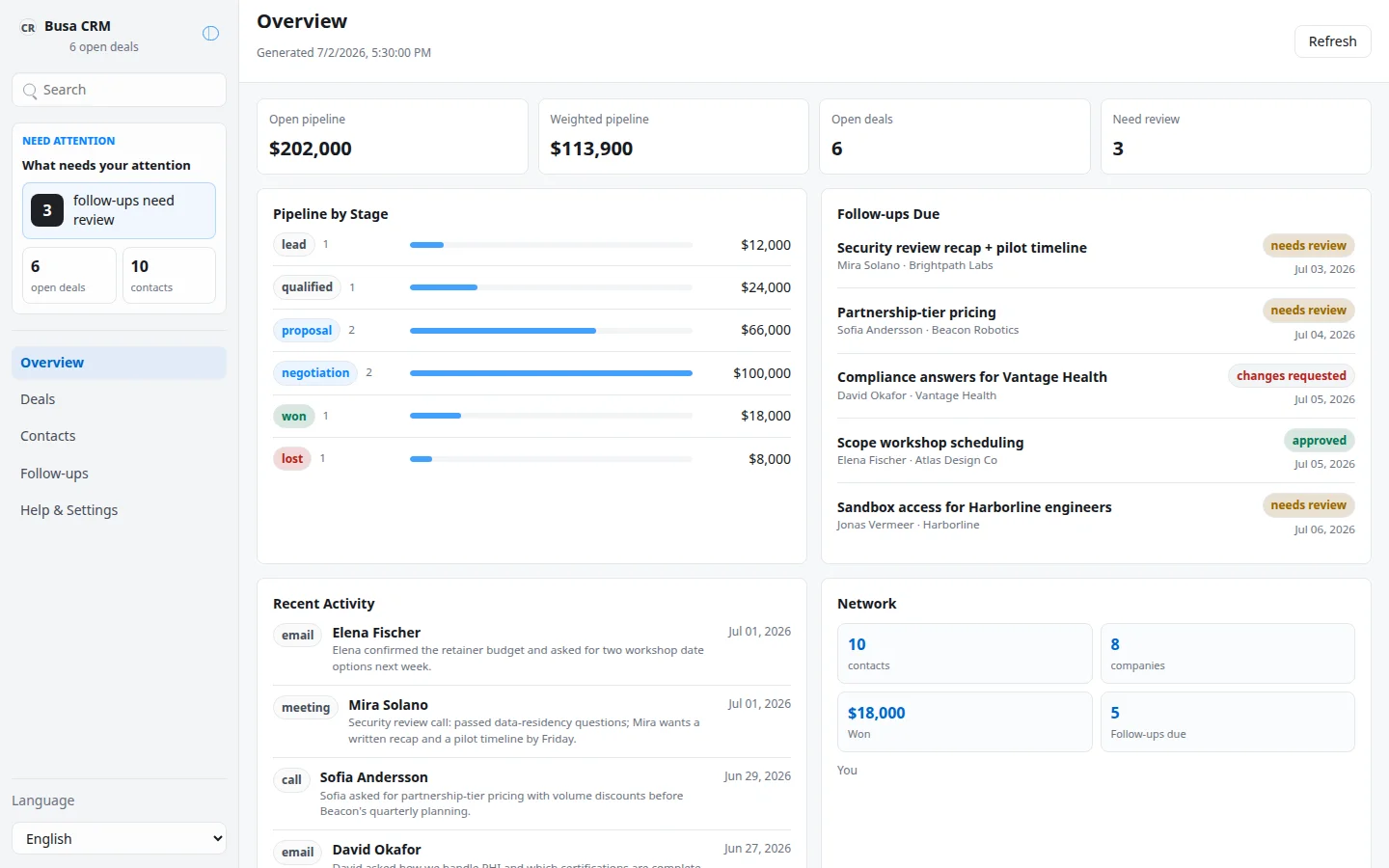Click the negotiation stage tag

pyautogui.click(x=315, y=373)
